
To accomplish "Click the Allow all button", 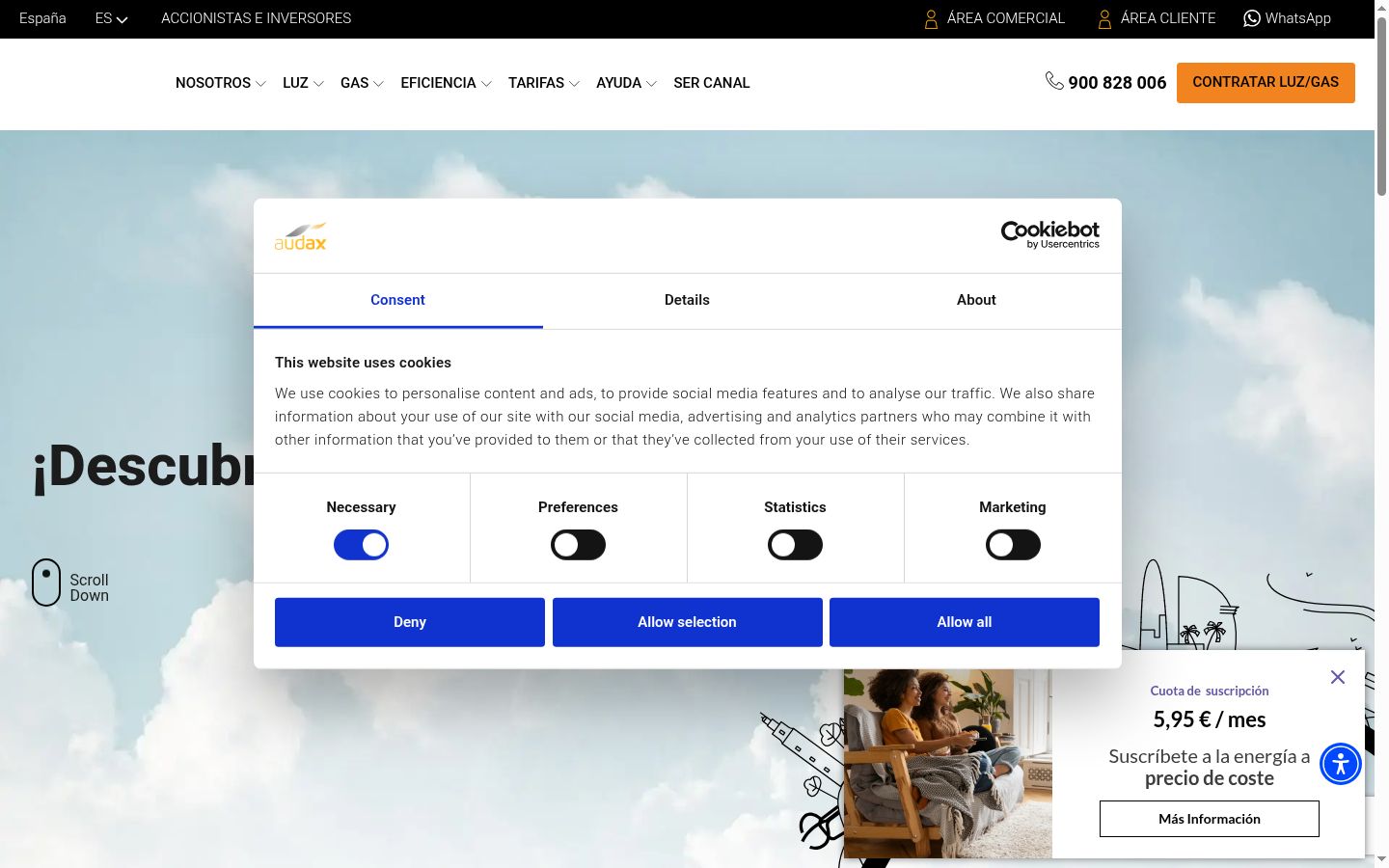I will [x=965, y=622].
